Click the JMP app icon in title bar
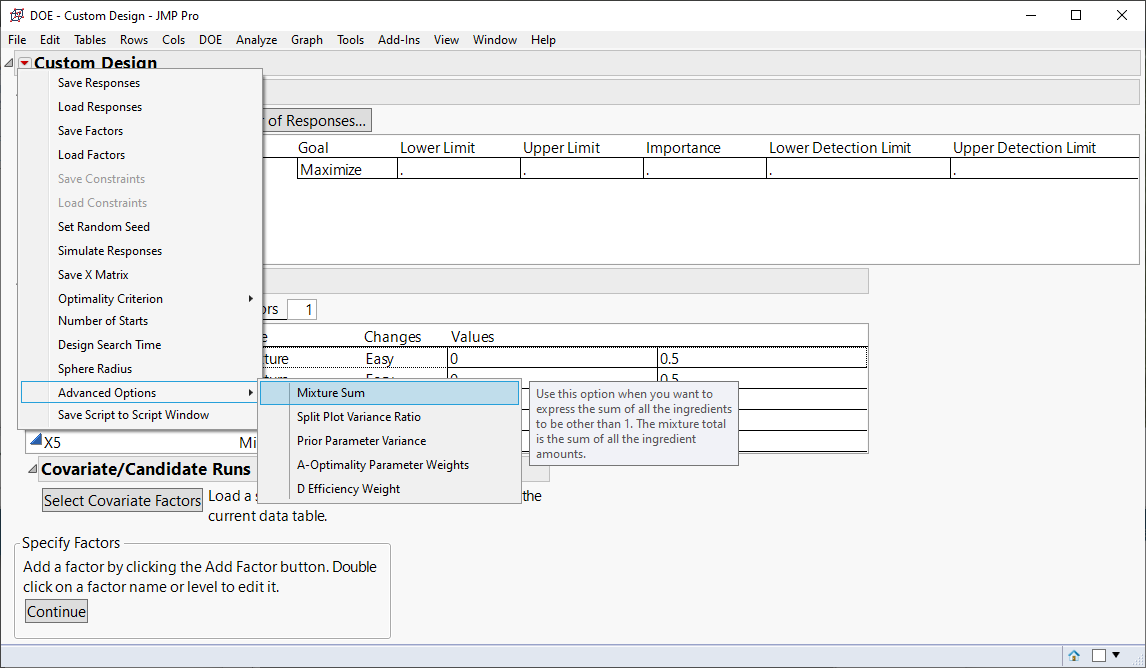Screen dimensions: 1146x668 click(x=16, y=16)
